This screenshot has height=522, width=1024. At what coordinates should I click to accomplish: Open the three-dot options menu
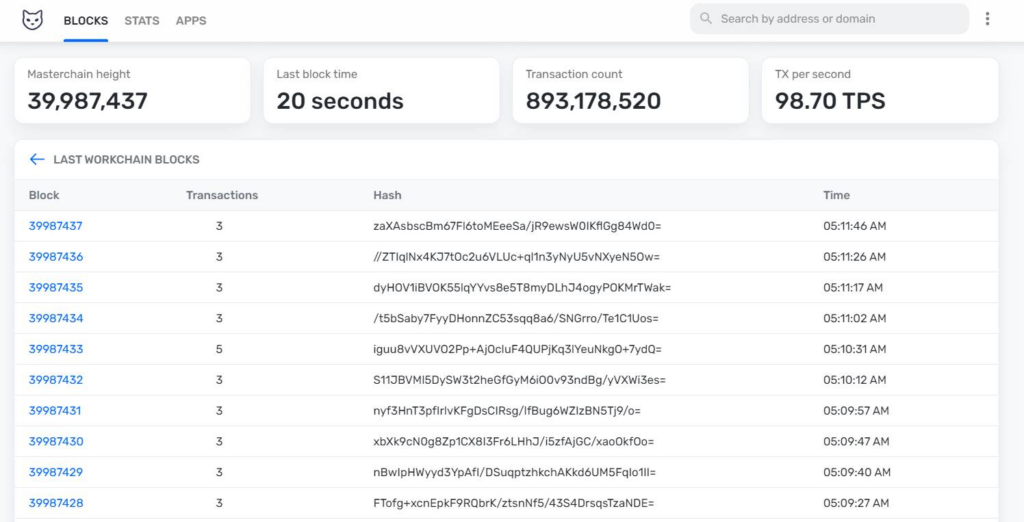pyautogui.click(x=987, y=19)
